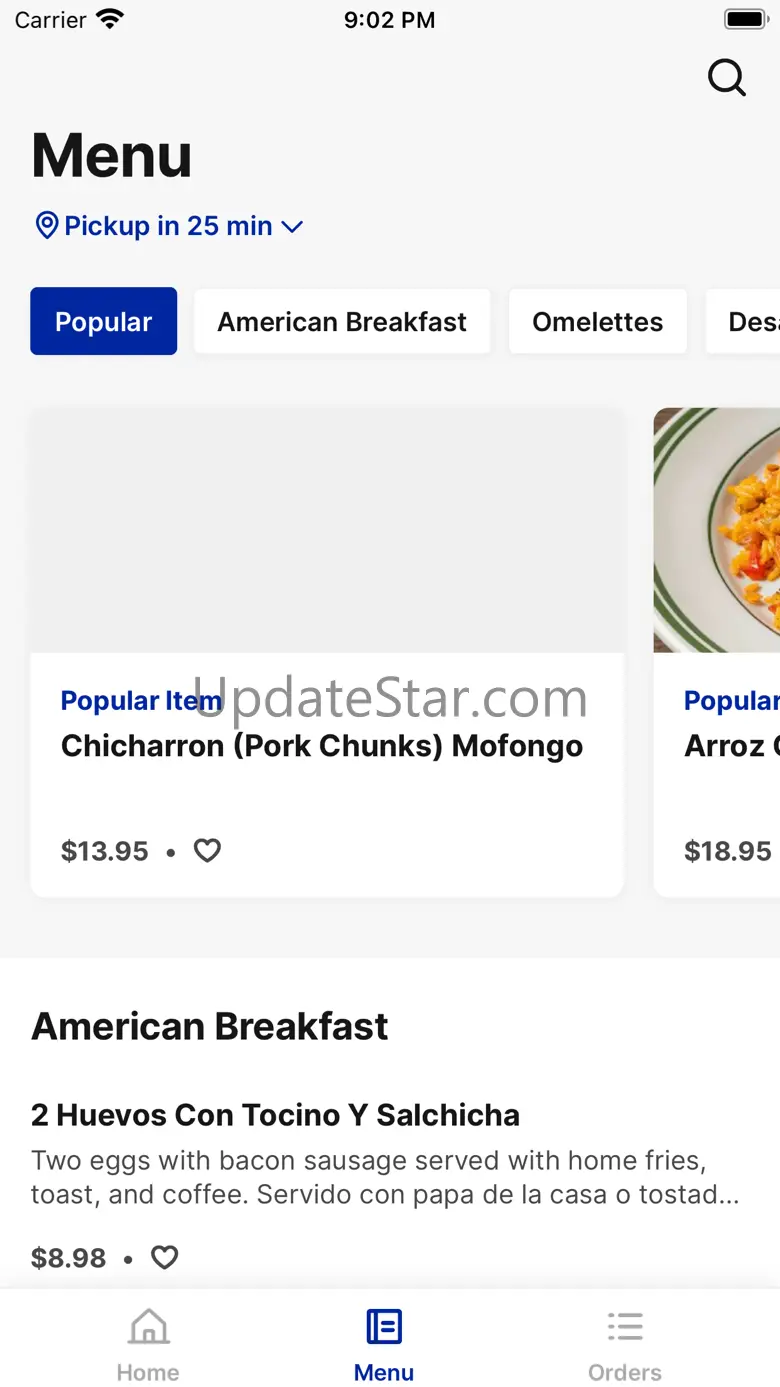Image resolution: width=780 pixels, height=1387 pixels.
Task: Open the Orders list icon
Action: click(625, 1328)
